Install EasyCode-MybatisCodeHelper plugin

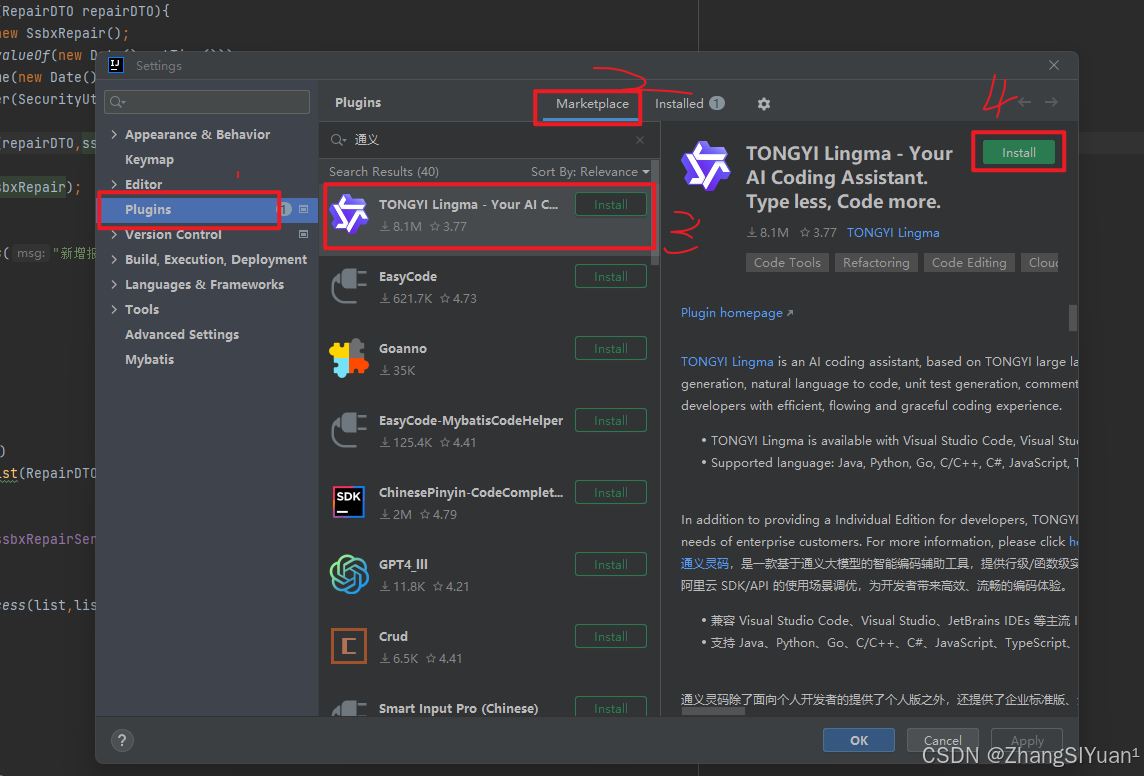point(611,421)
